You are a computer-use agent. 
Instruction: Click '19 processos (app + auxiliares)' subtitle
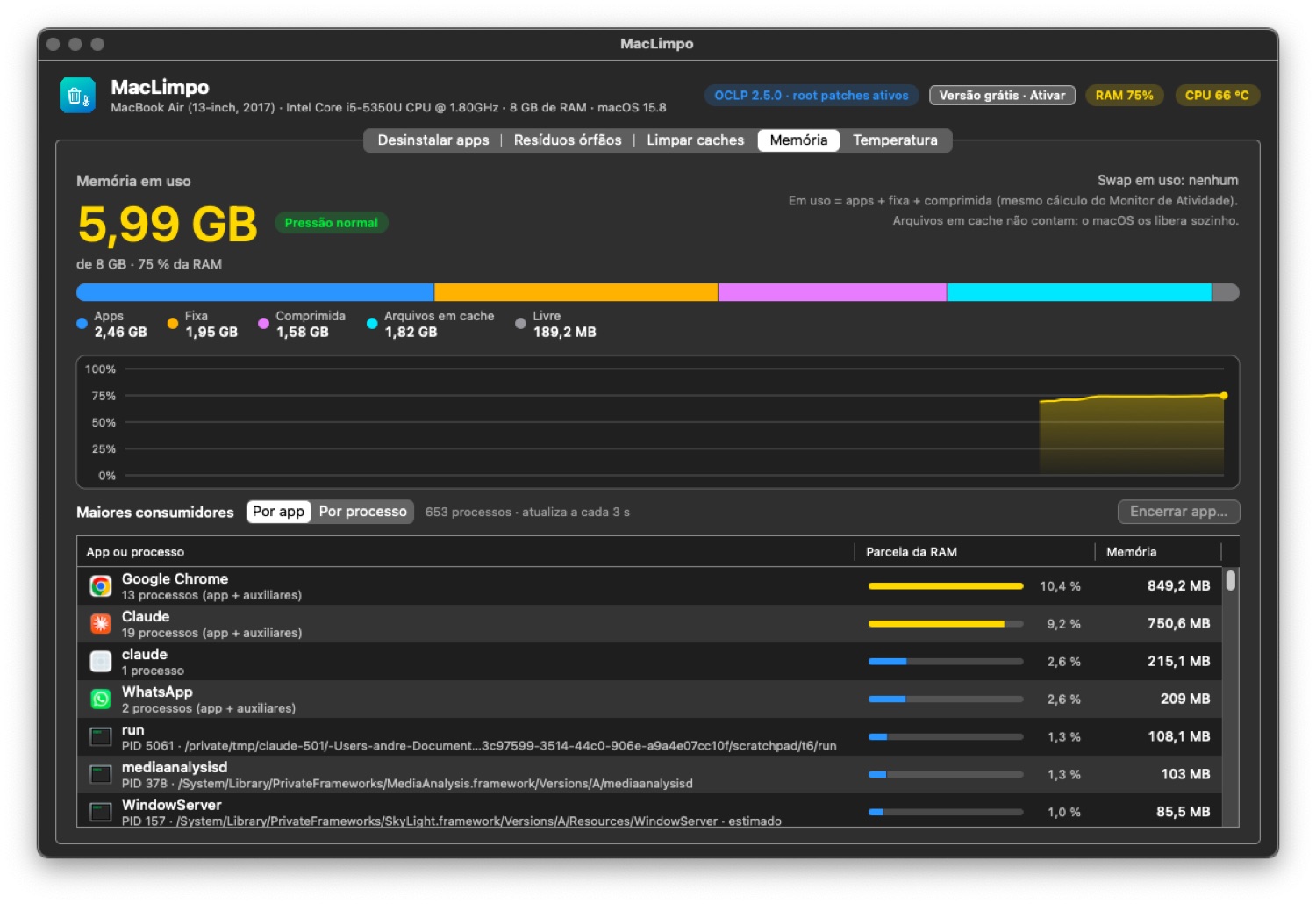click(211, 633)
